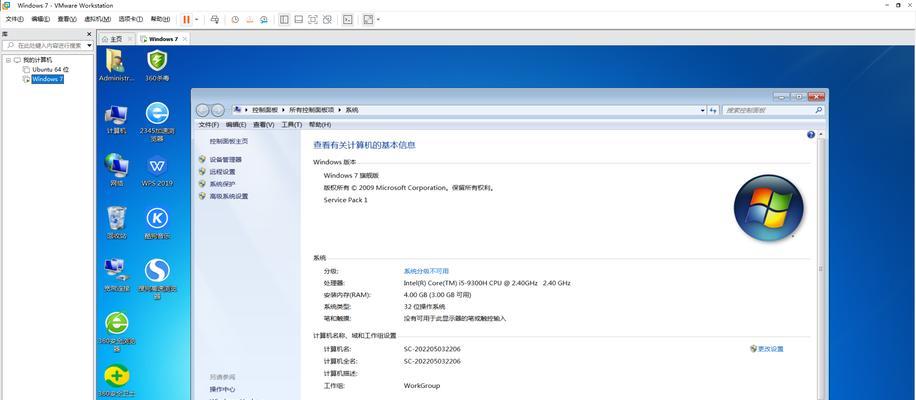Open 系统保护 link
Viewport: 916px width, 400px height.
point(223,184)
